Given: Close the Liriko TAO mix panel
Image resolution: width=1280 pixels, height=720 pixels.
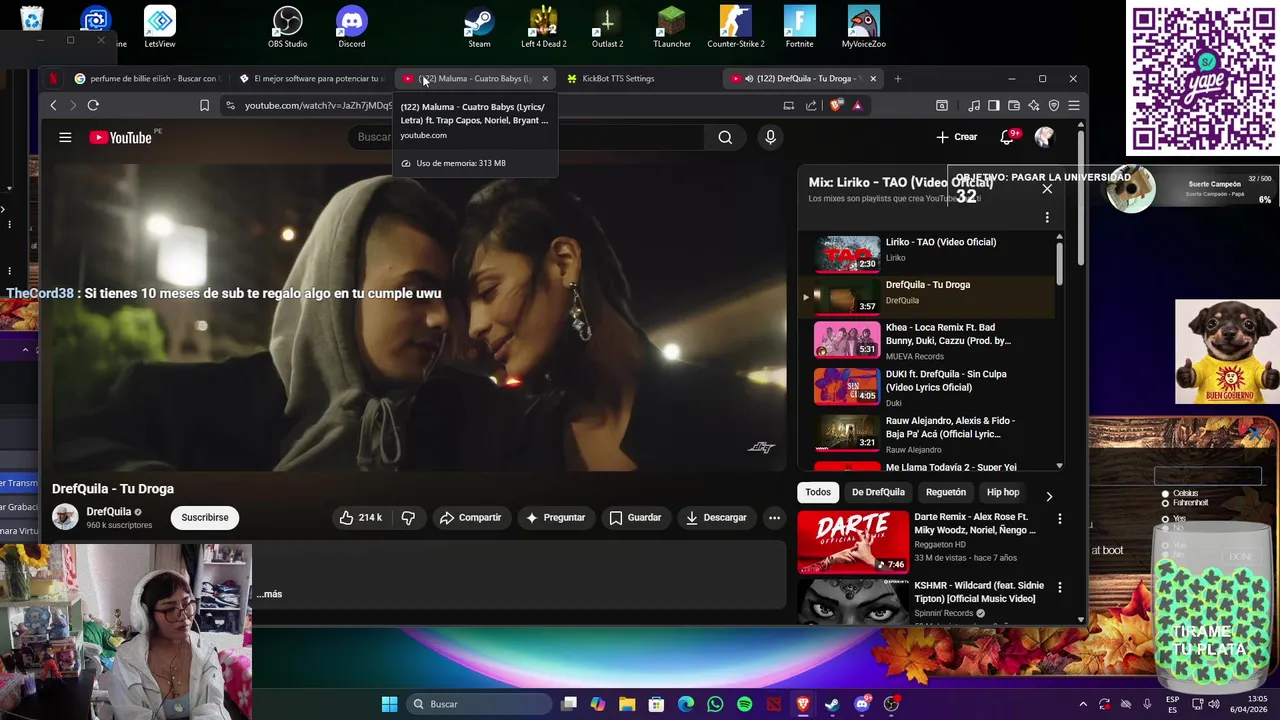Looking at the screenshot, I should 1047,188.
